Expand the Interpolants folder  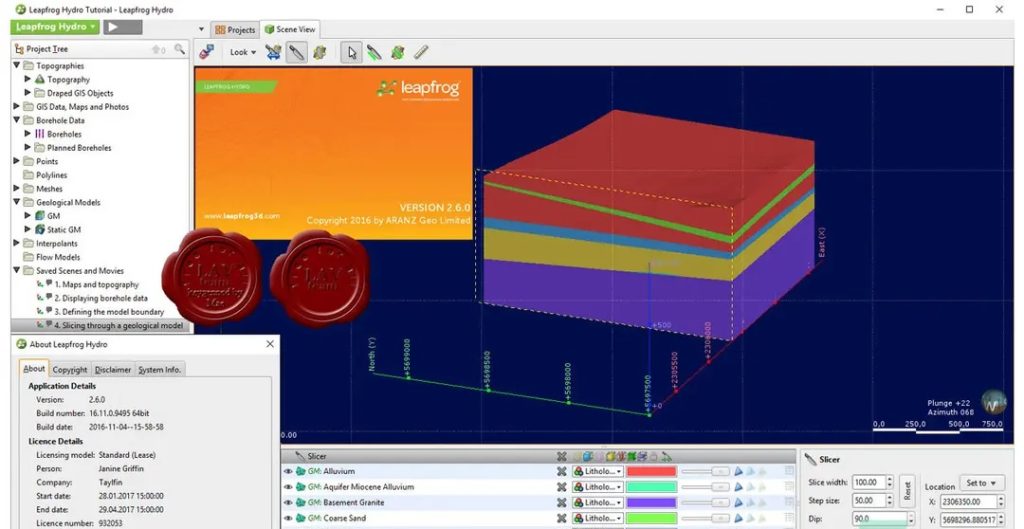coord(17,243)
